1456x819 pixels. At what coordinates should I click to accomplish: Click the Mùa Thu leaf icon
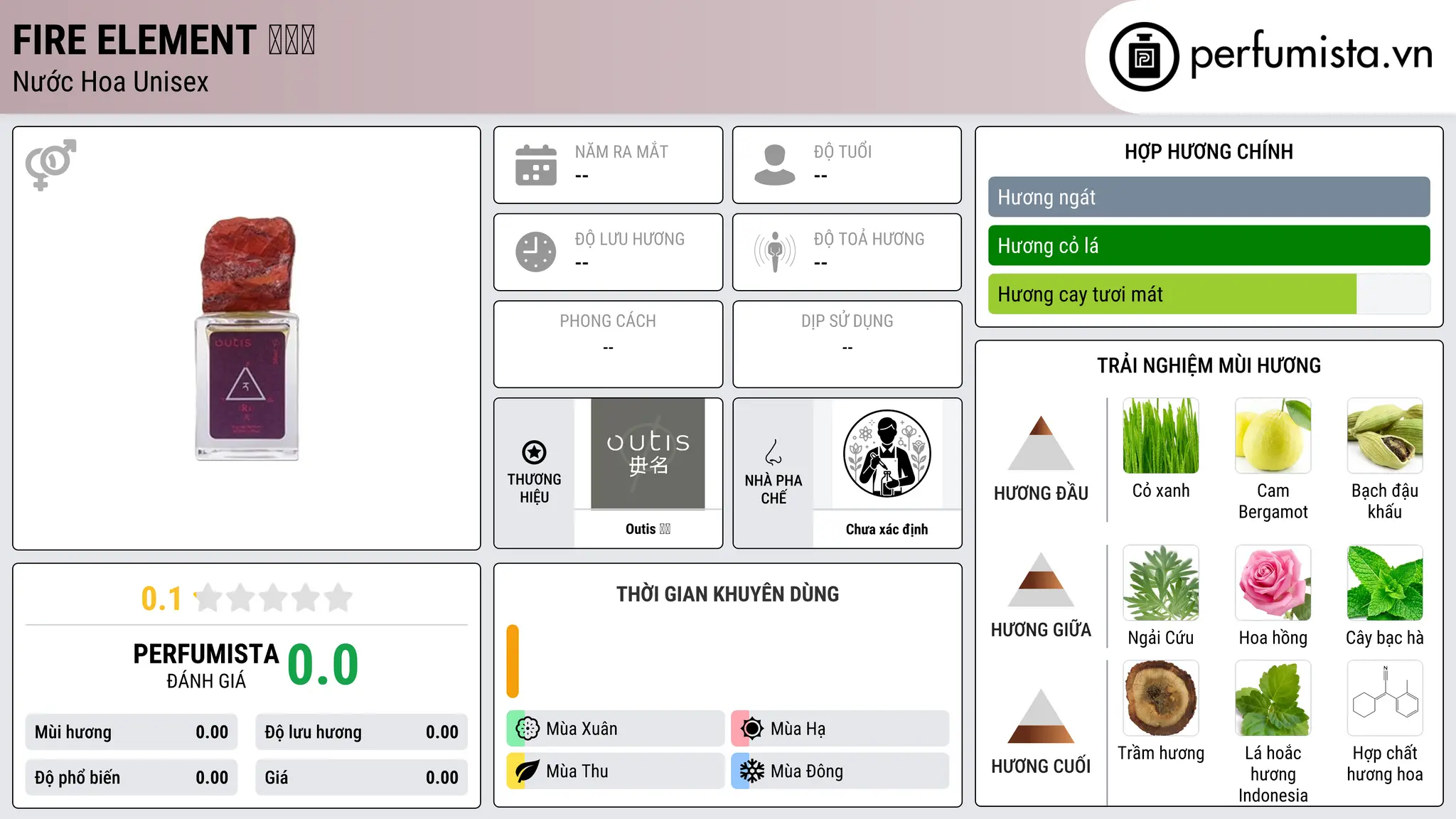coord(528,771)
